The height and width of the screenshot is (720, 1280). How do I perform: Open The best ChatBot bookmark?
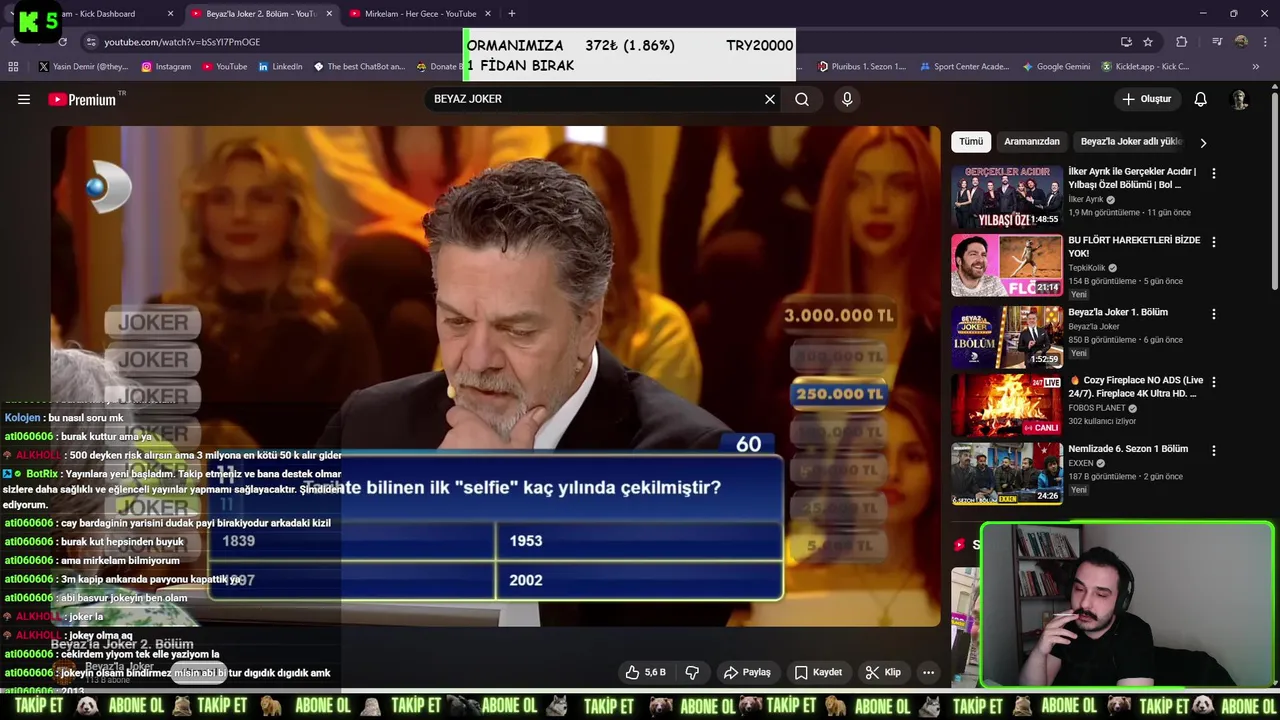359,67
